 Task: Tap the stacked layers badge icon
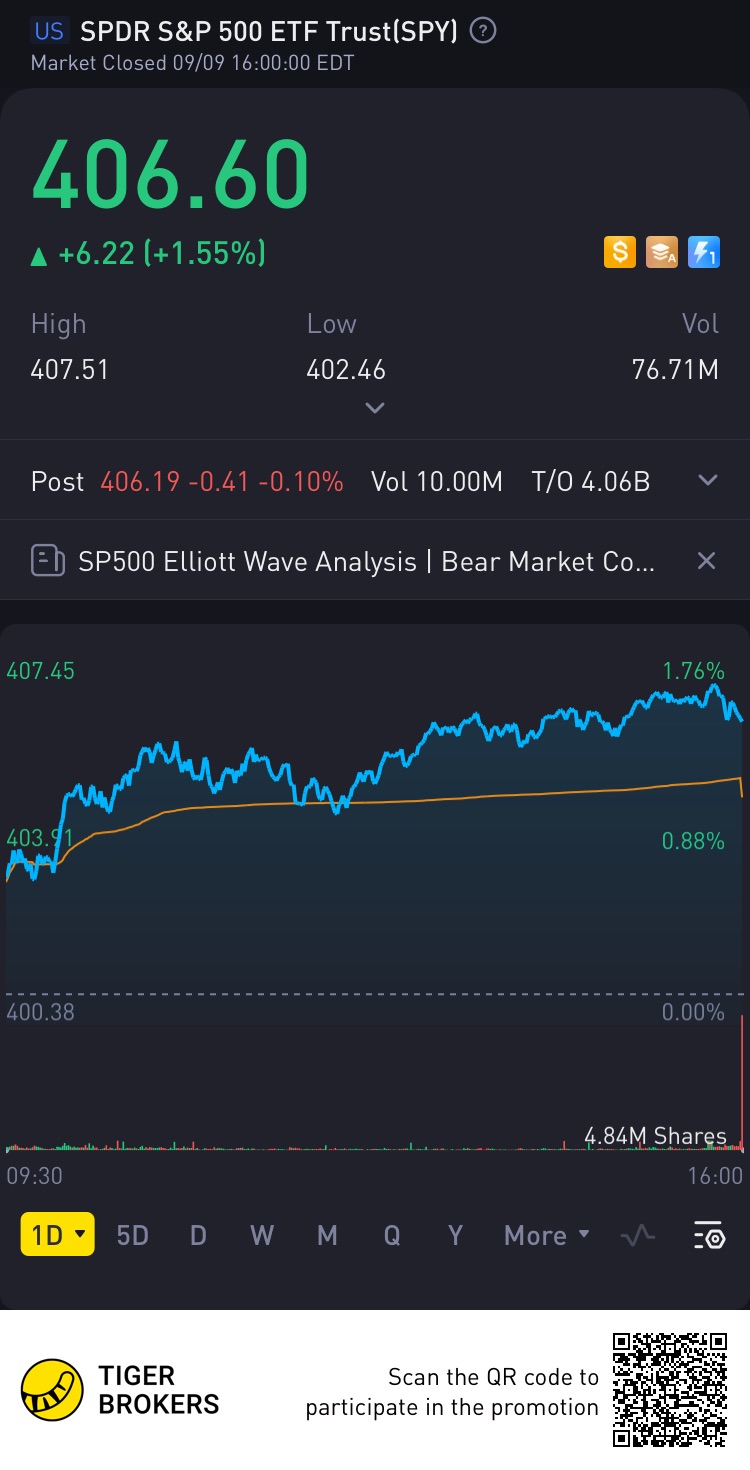pos(662,252)
